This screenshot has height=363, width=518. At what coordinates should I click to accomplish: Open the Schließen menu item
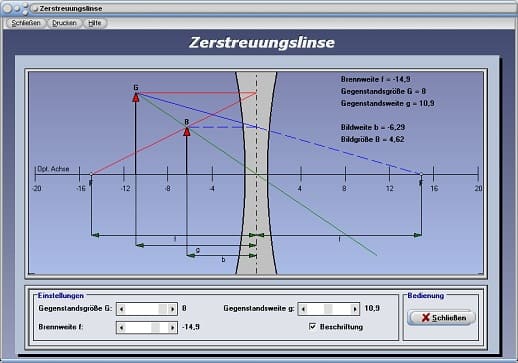coord(25,23)
